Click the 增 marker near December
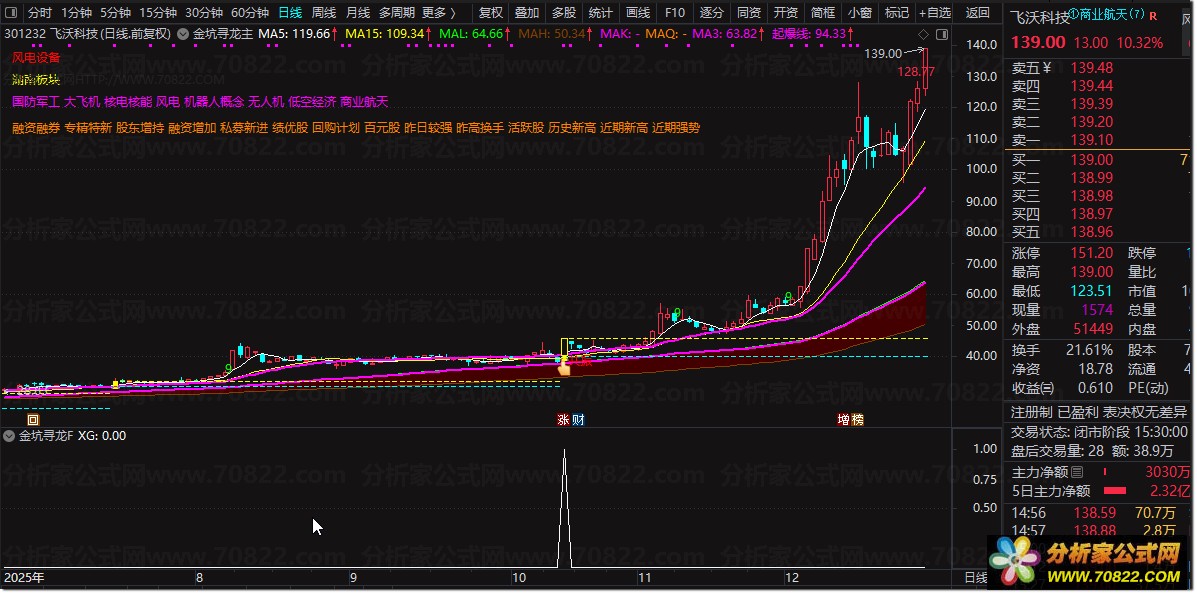This screenshot has height=593, width=1197. [x=844, y=420]
